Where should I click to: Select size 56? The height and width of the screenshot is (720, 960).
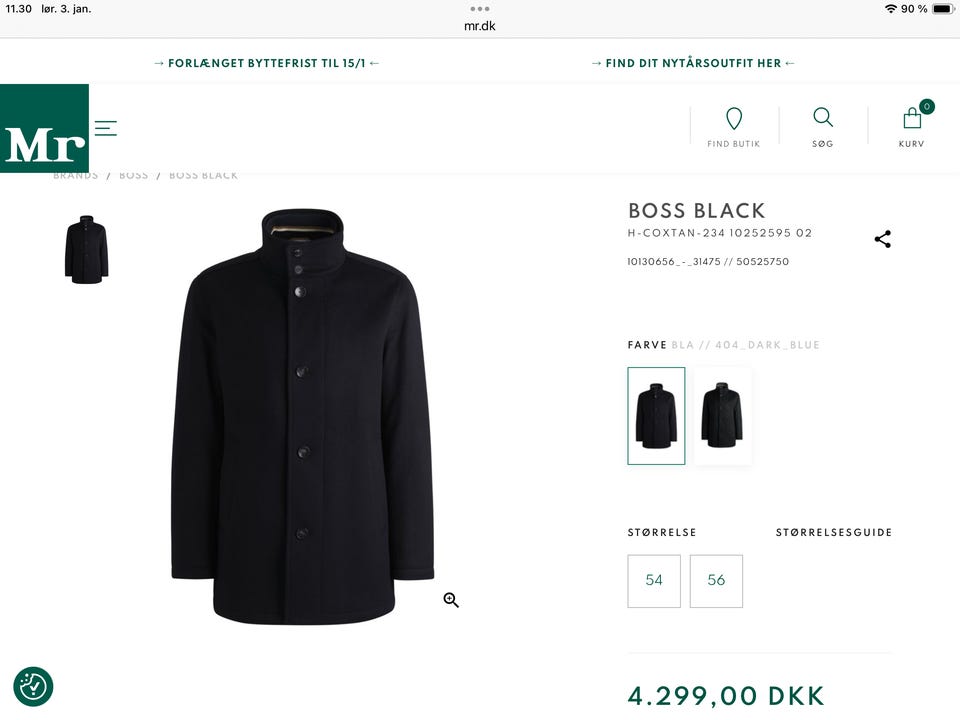coord(716,580)
